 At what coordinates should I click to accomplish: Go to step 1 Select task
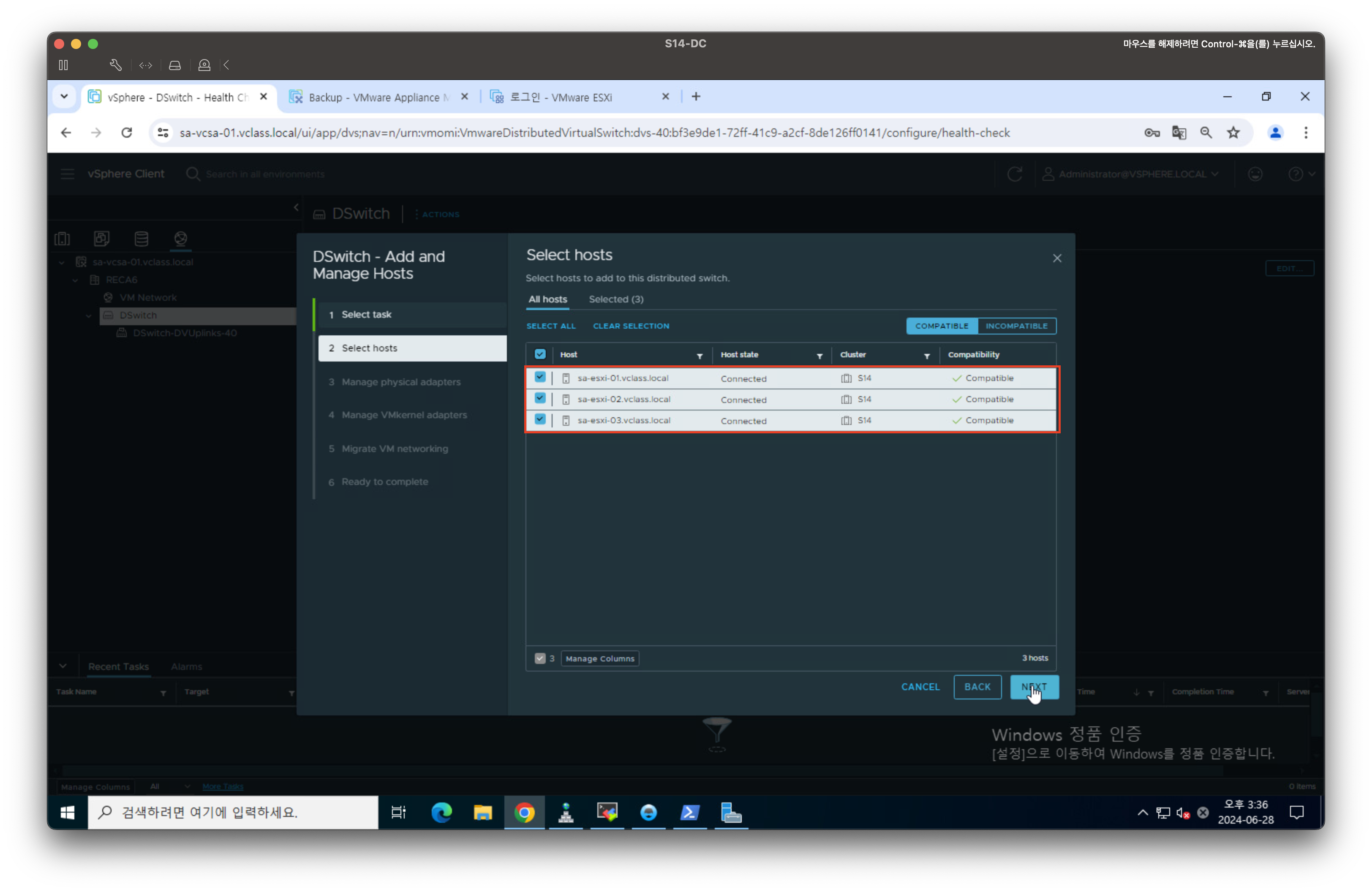[x=366, y=315]
